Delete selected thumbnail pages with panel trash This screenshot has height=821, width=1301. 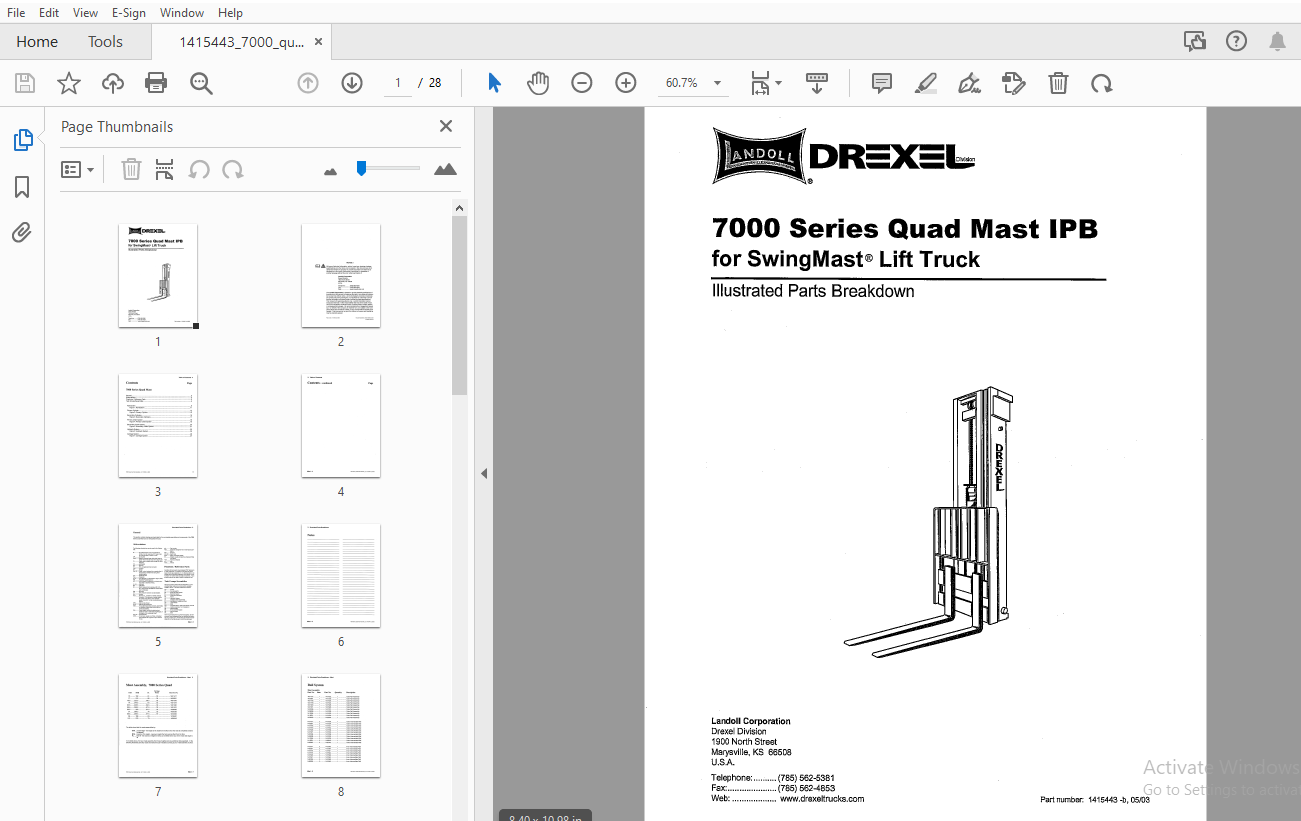131,169
